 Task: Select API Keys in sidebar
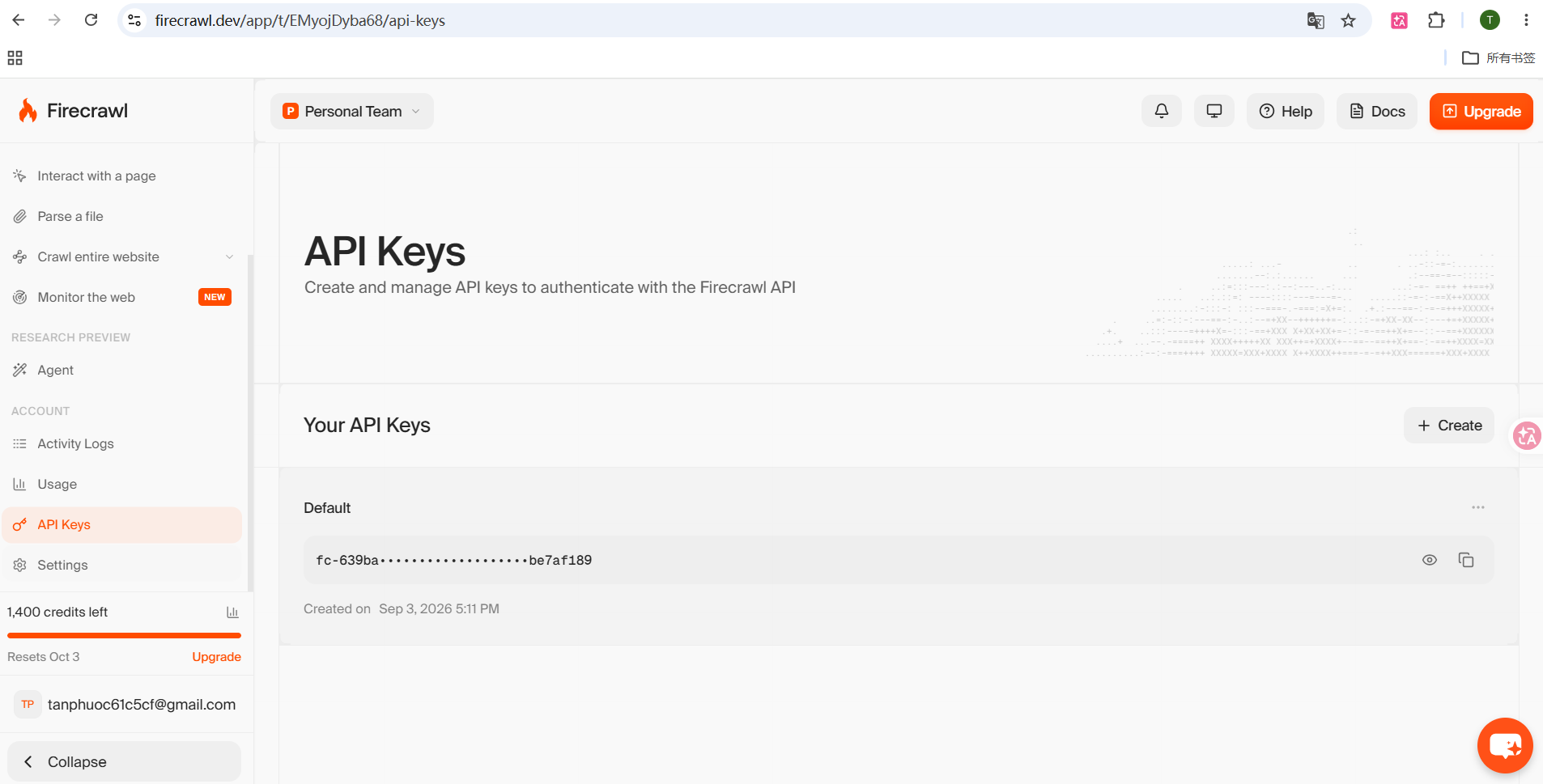click(x=123, y=524)
